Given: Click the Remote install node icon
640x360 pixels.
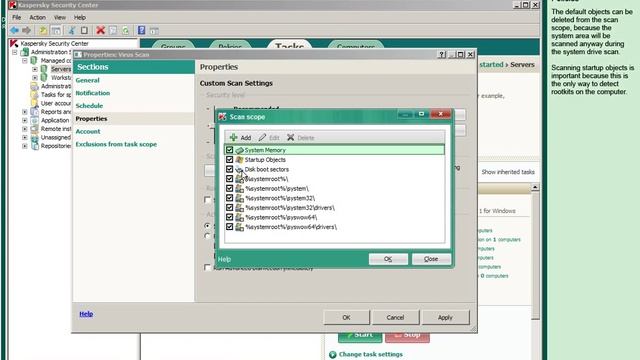Looking at the screenshot, I should pos(35,129).
